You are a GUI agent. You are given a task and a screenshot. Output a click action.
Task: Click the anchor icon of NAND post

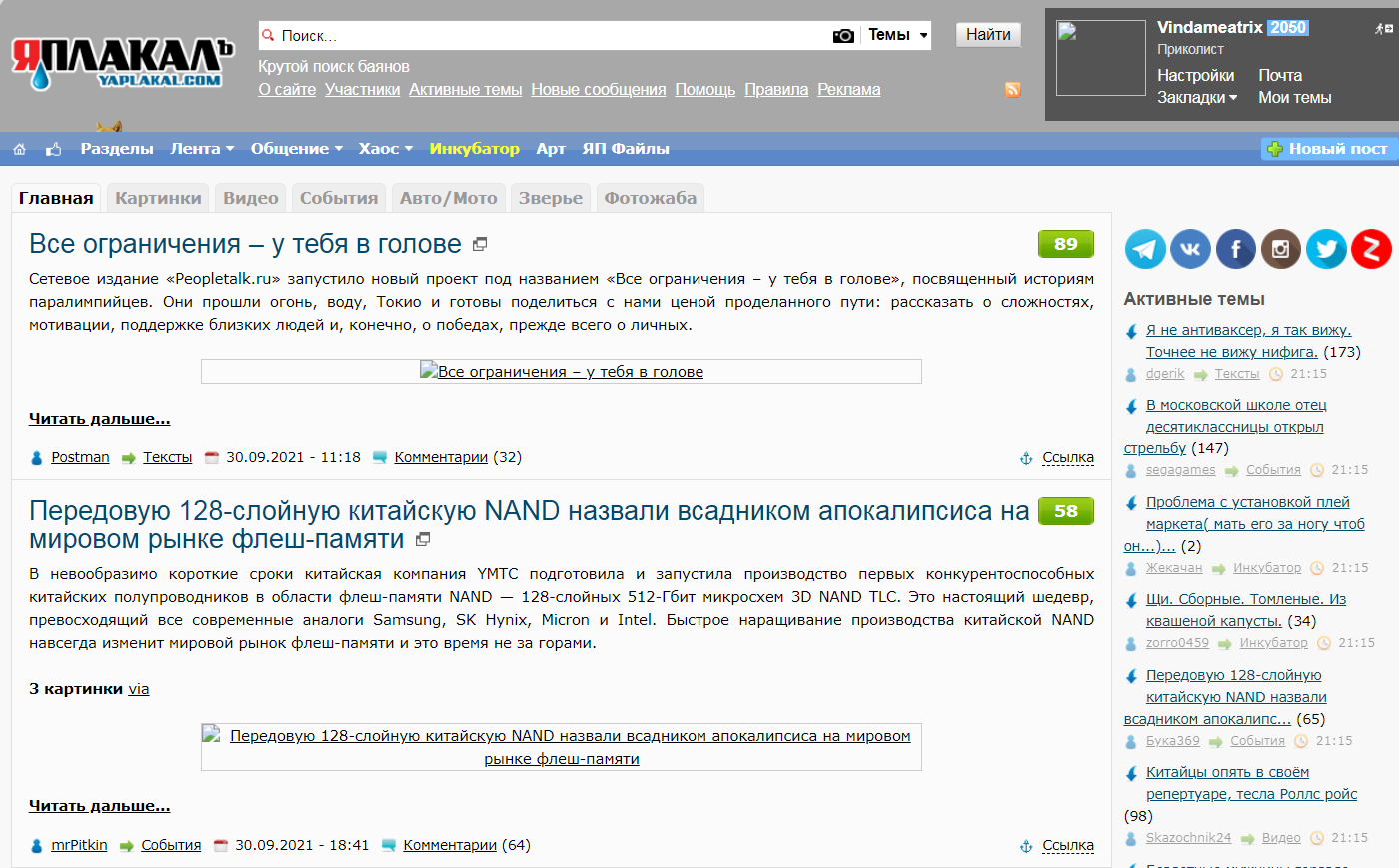[1026, 846]
